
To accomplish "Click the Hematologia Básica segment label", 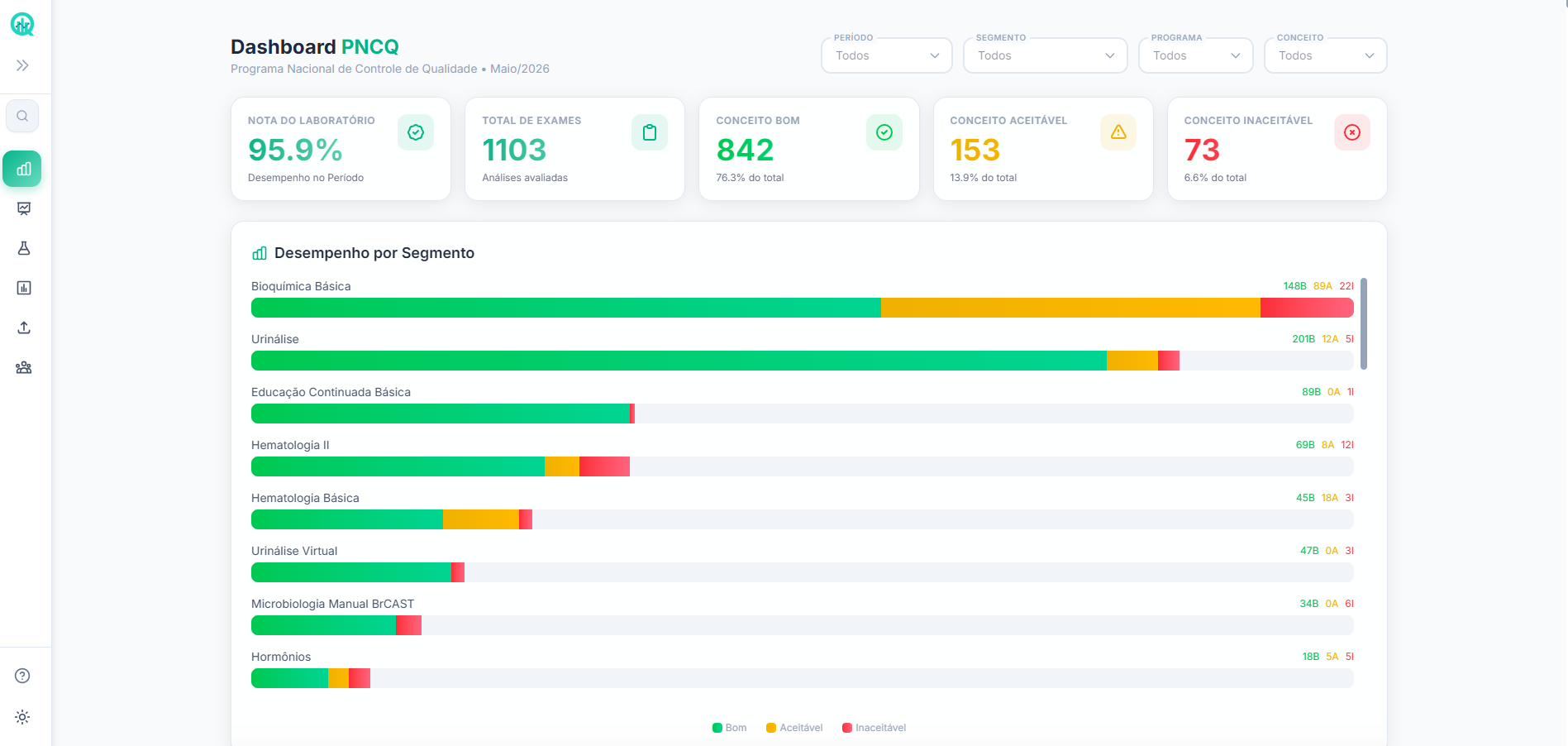I will pos(305,498).
